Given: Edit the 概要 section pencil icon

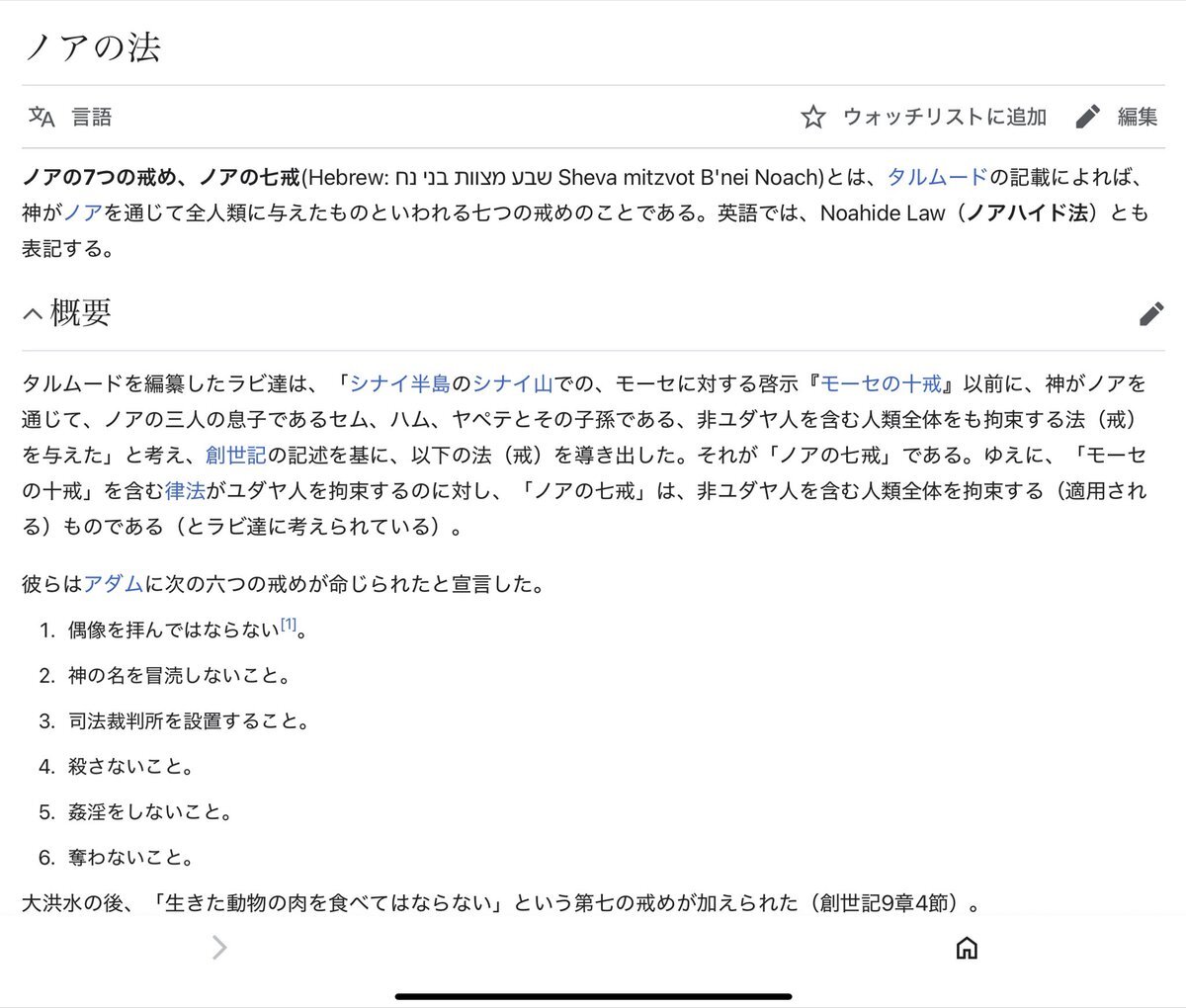Looking at the screenshot, I should pos(1151,314).
